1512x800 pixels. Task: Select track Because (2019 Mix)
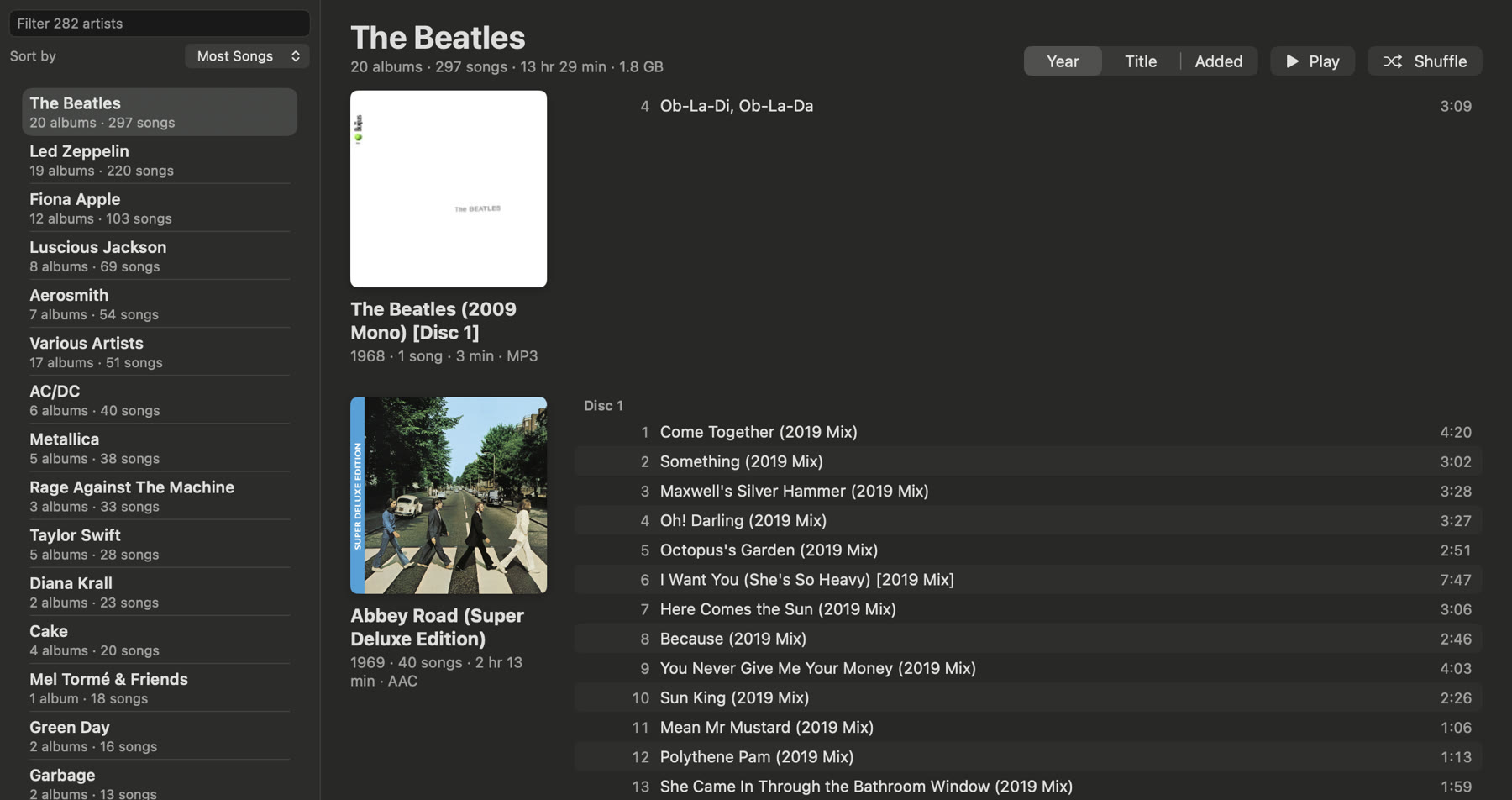[1028, 639]
